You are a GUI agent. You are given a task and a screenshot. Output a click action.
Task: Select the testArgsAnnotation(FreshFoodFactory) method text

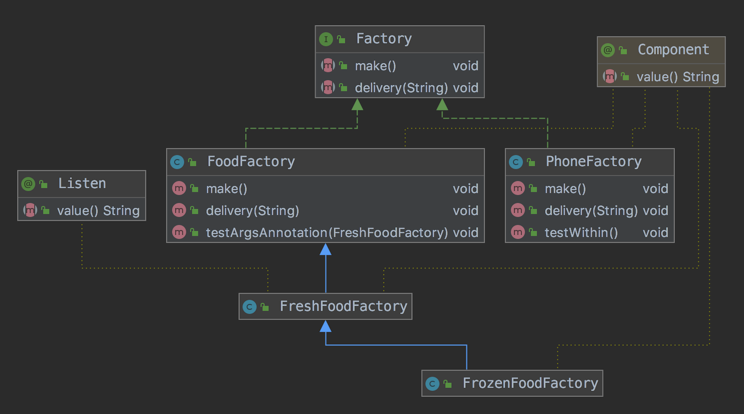click(326, 233)
